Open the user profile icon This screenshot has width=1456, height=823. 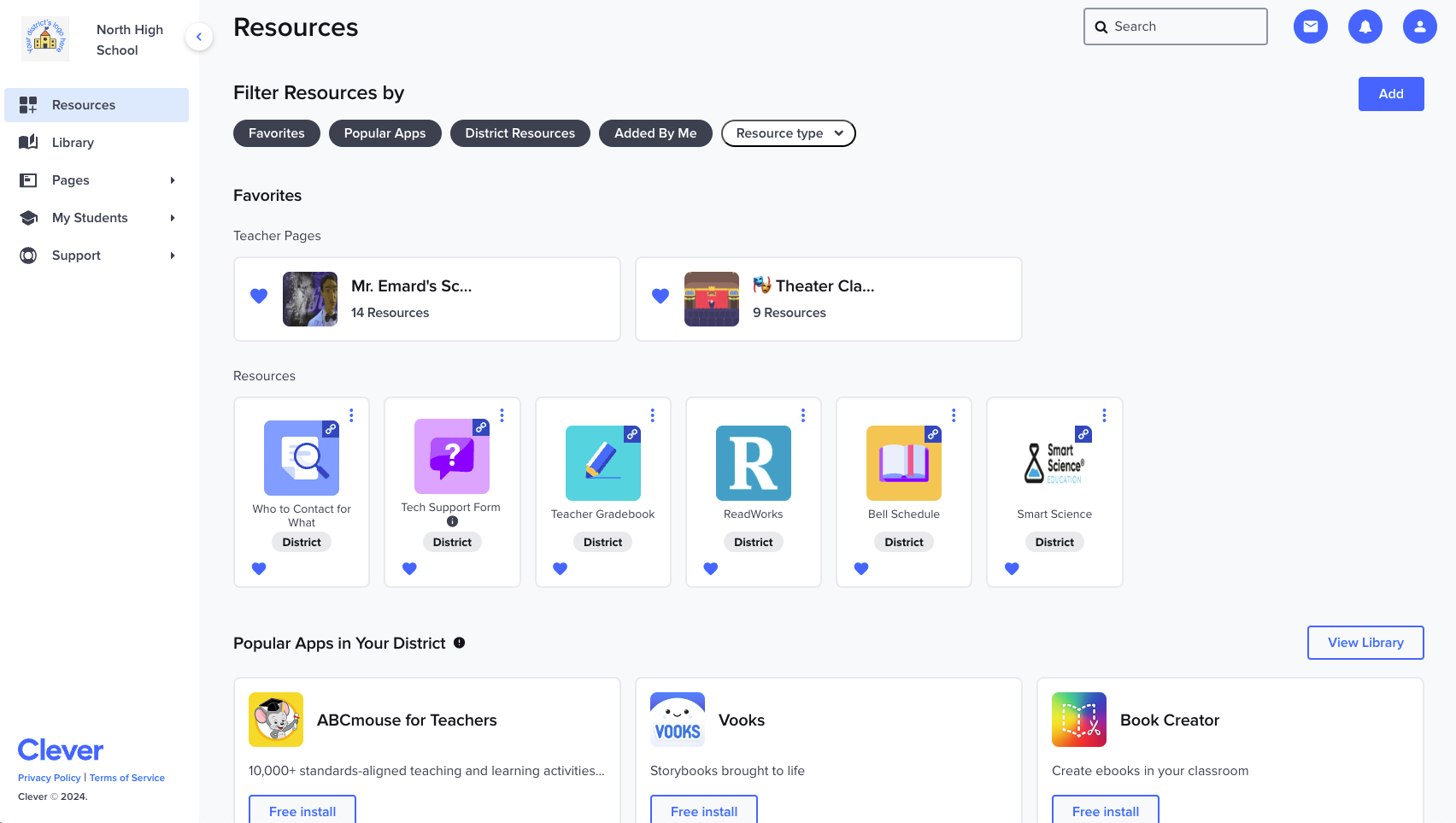pos(1419,26)
